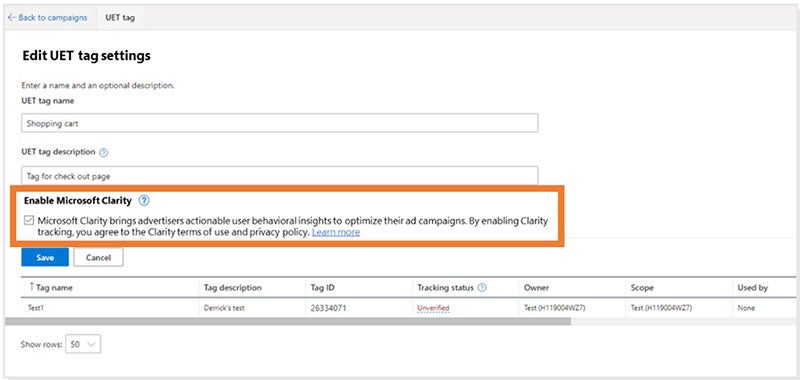Screen dimensions: 800x380
Task: Select the Derrick's test description cell
Action: click(x=224, y=308)
